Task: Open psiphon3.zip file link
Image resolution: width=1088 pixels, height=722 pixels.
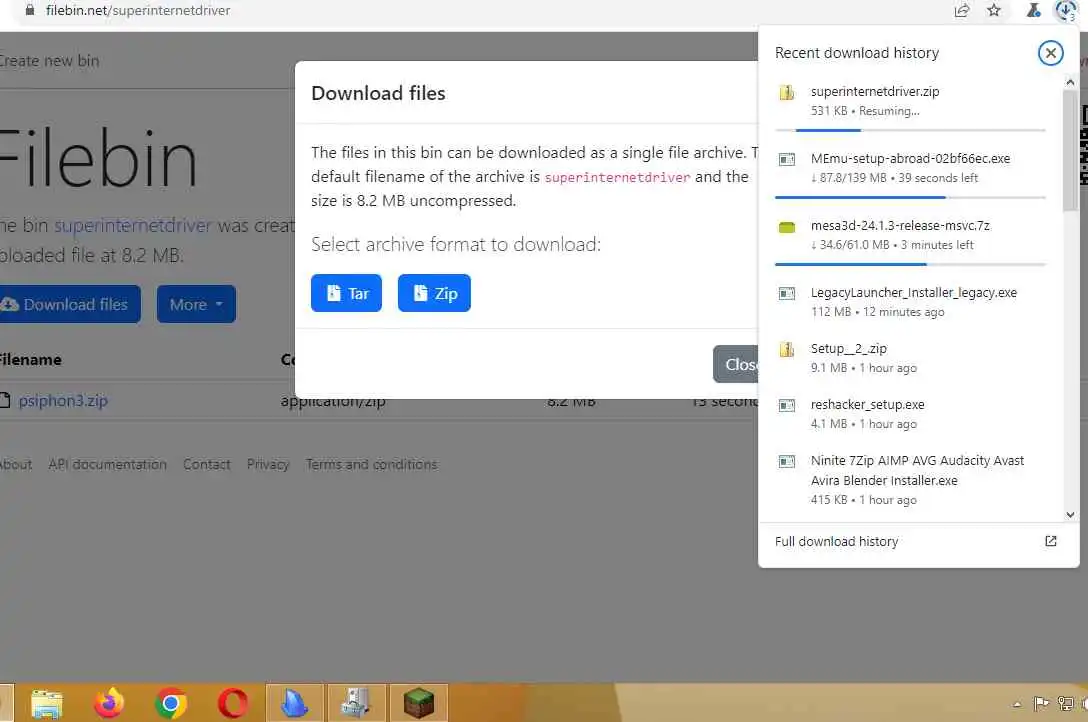Action: 62,400
